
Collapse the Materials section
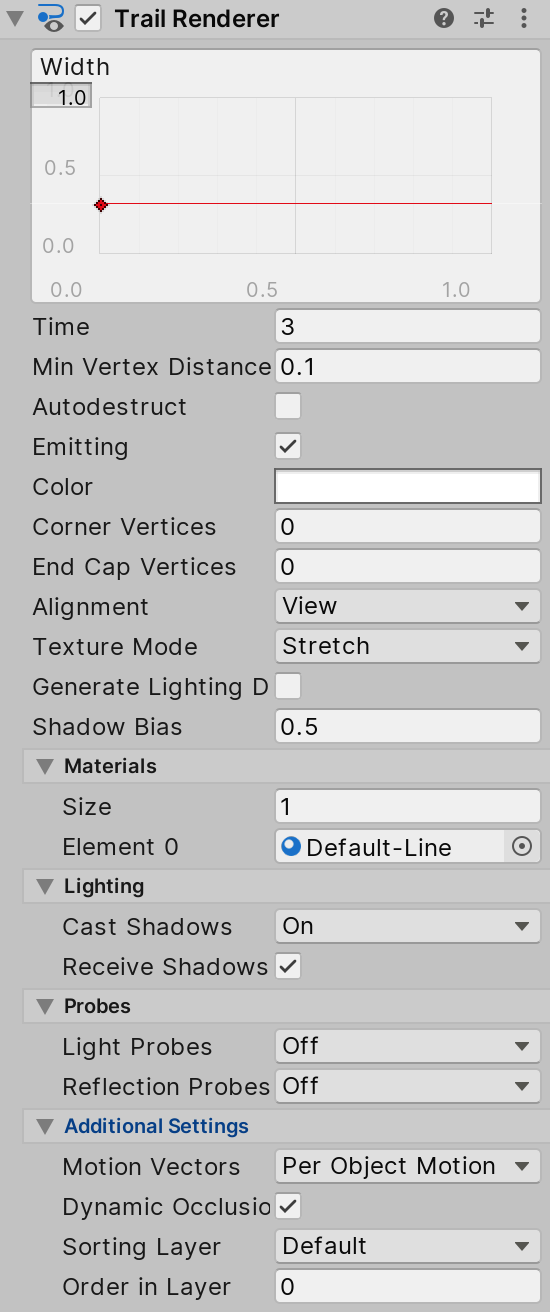(44, 766)
